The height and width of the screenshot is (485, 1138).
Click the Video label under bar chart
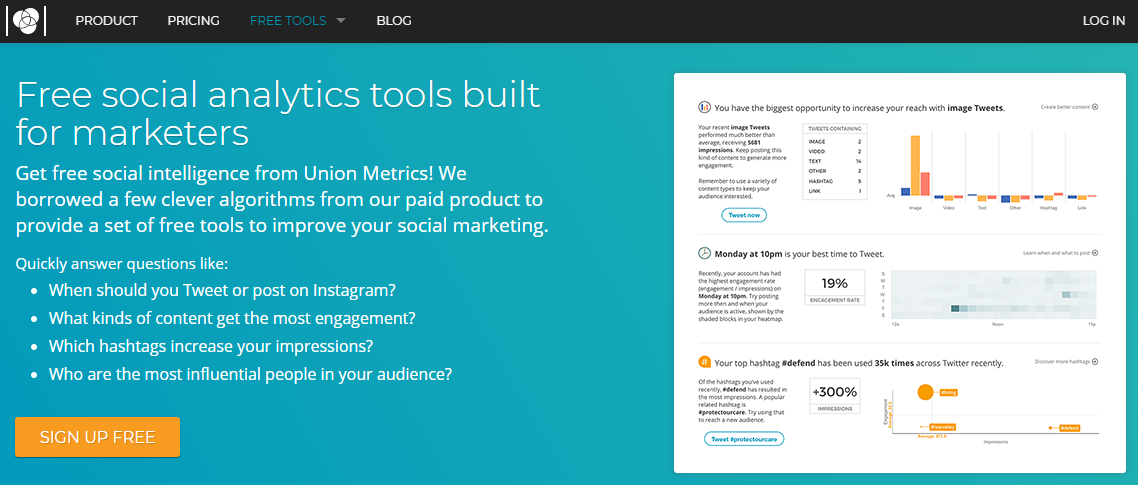click(948, 208)
